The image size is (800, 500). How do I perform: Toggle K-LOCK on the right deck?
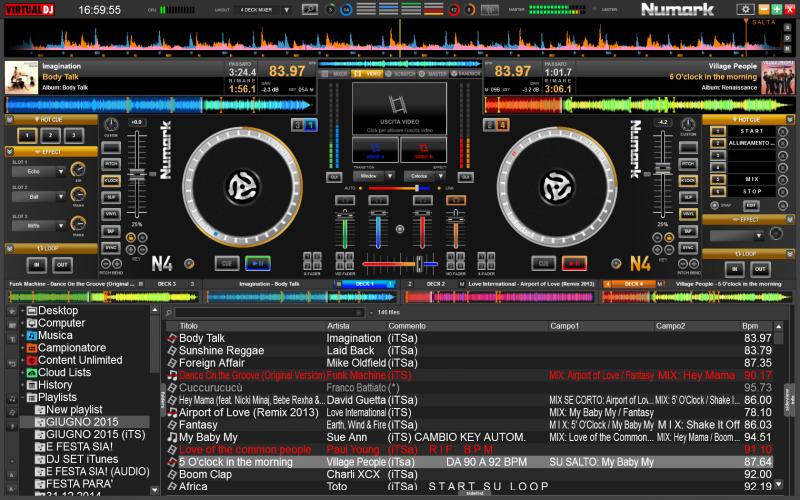pos(688,181)
